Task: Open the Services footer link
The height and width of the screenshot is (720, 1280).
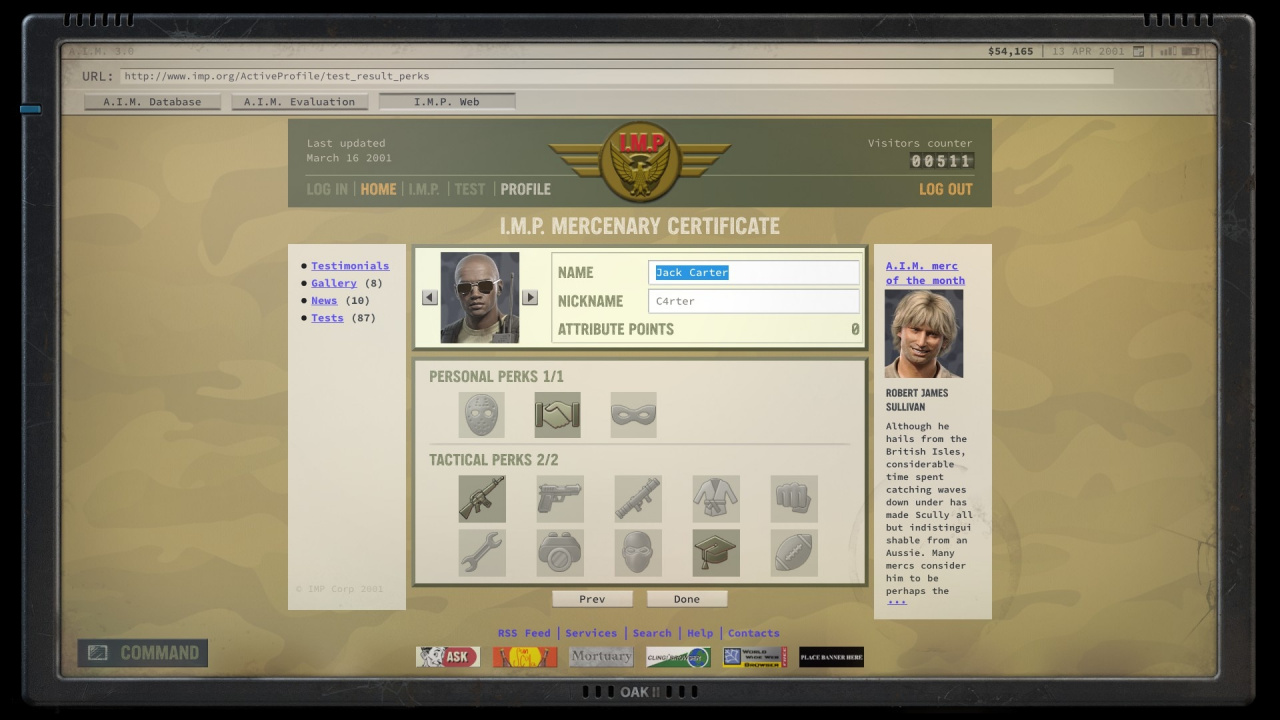Action: point(591,633)
